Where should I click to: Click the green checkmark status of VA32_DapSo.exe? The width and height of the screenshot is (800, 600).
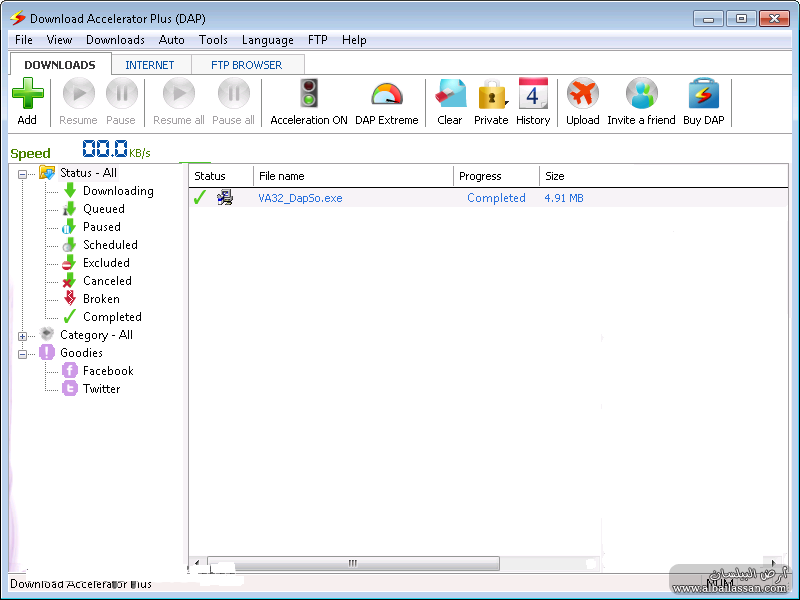(200, 197)
